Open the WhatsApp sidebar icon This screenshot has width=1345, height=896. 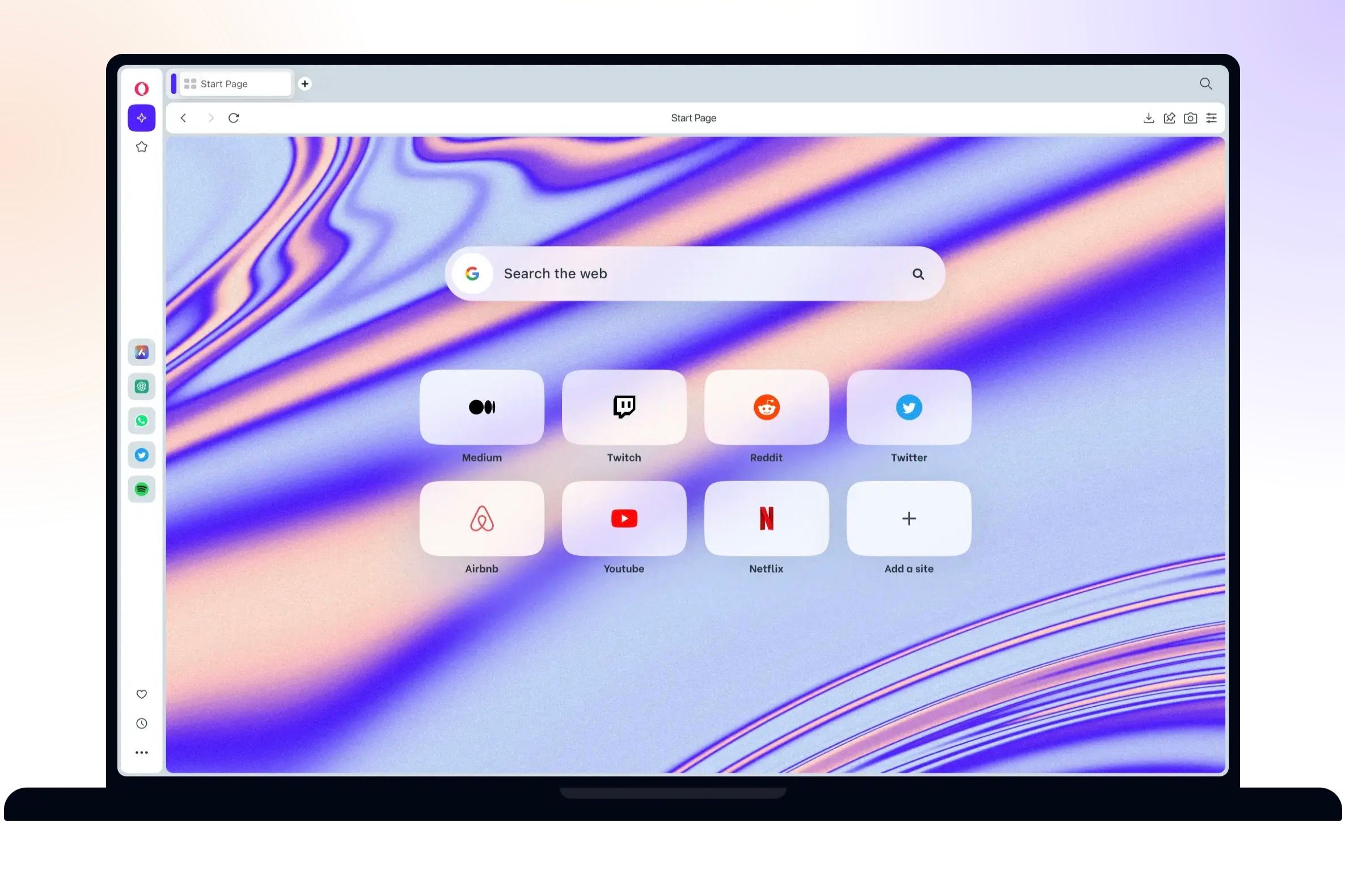tap(141, 420)
